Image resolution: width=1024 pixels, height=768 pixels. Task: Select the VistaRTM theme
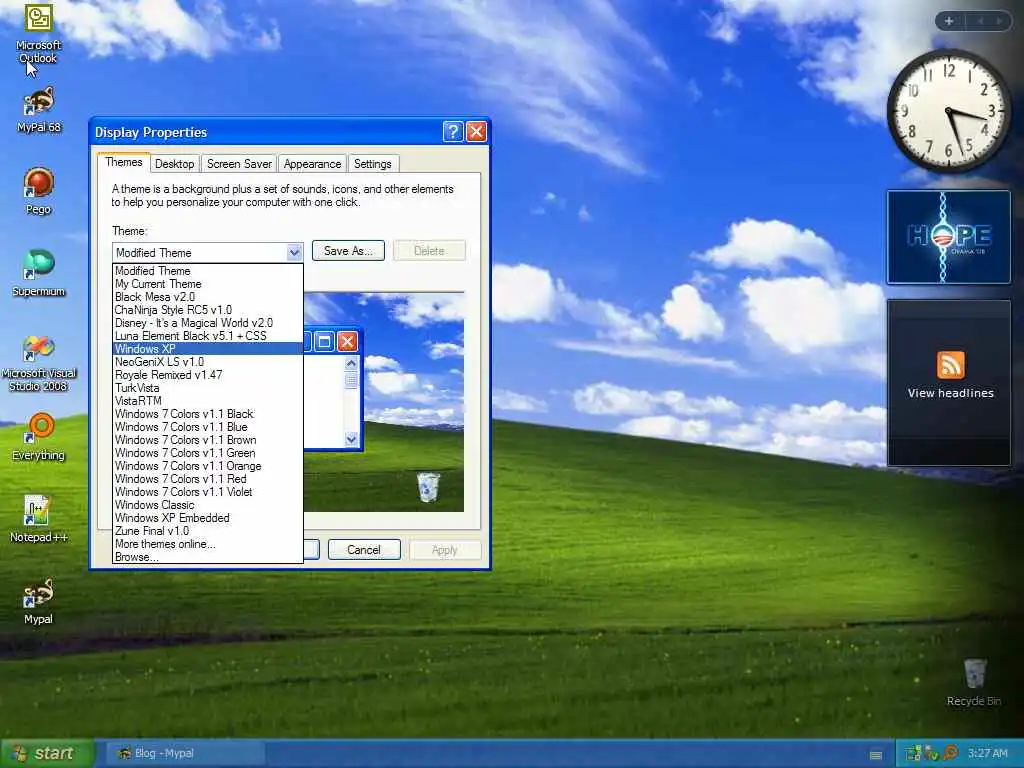208,401
